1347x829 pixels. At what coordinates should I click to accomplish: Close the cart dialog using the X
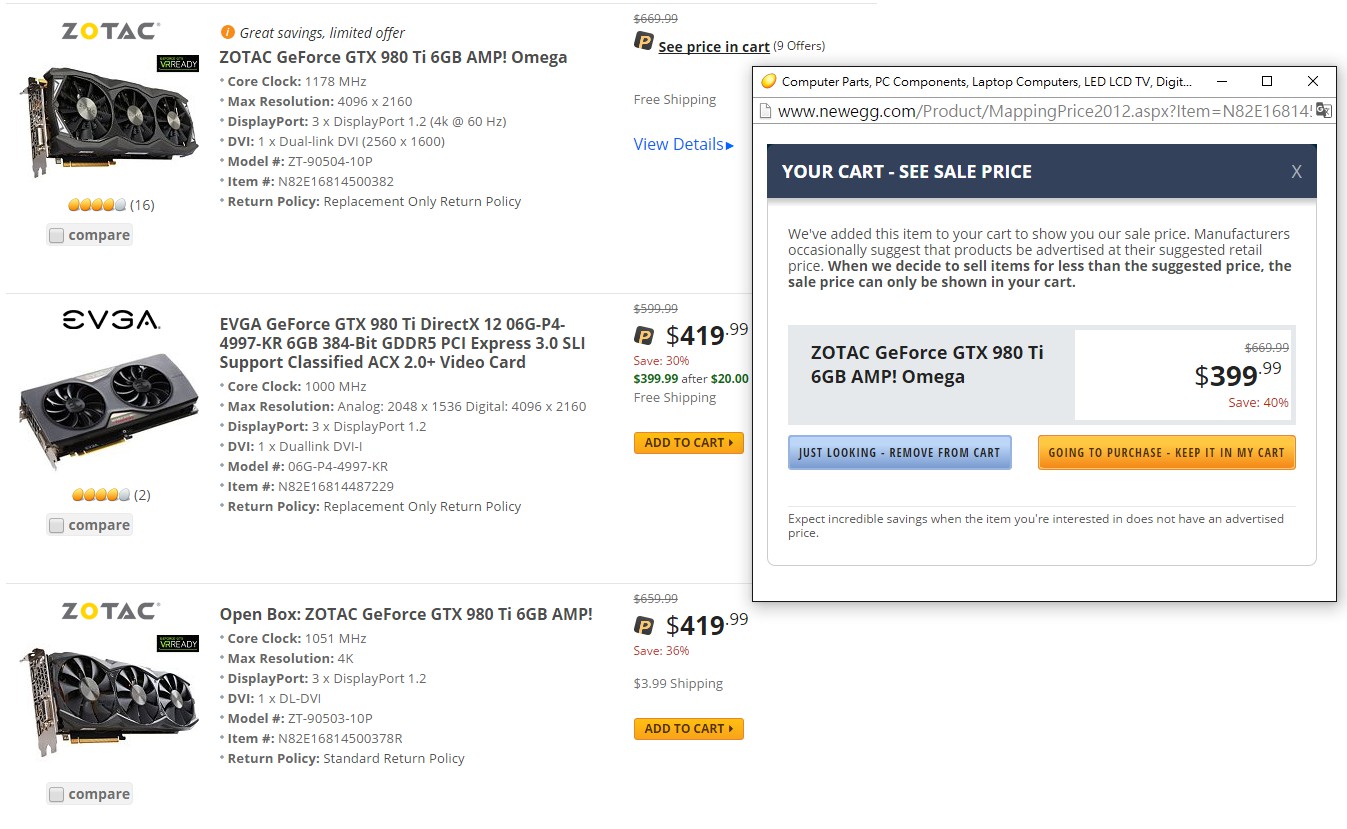pos(1296,172)
